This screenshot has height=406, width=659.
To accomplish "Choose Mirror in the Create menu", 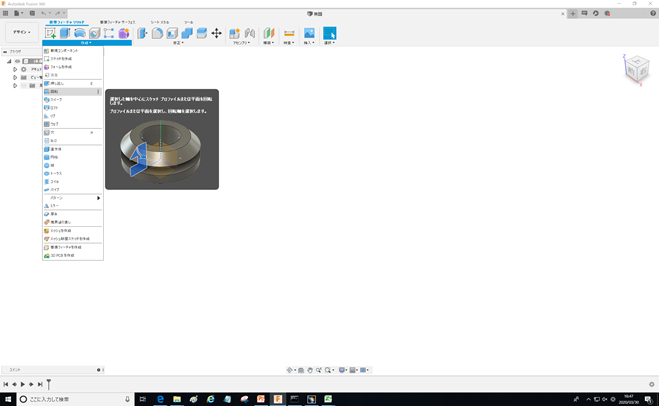I will pyautogui.click(x=73, y=206).
